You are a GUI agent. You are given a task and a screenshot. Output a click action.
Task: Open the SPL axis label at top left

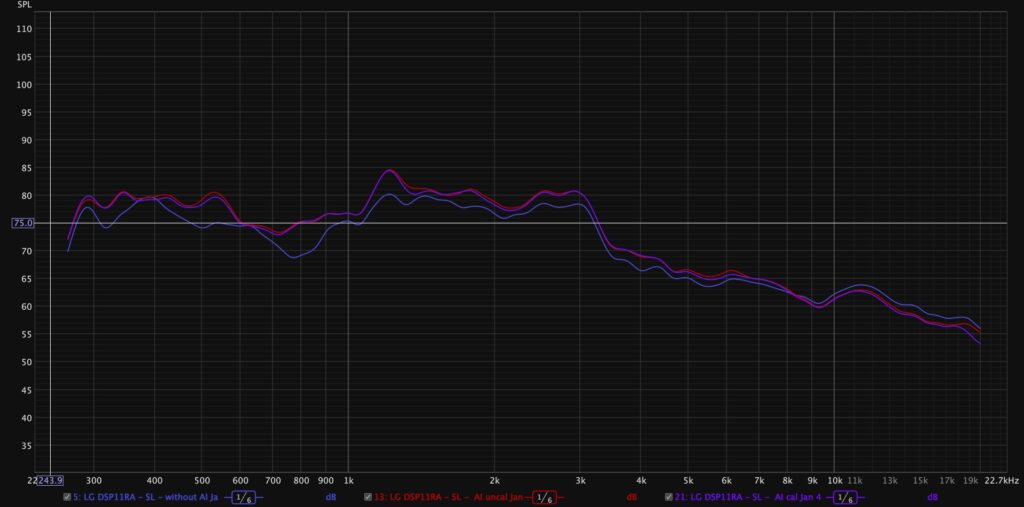(x=24, y=5)
